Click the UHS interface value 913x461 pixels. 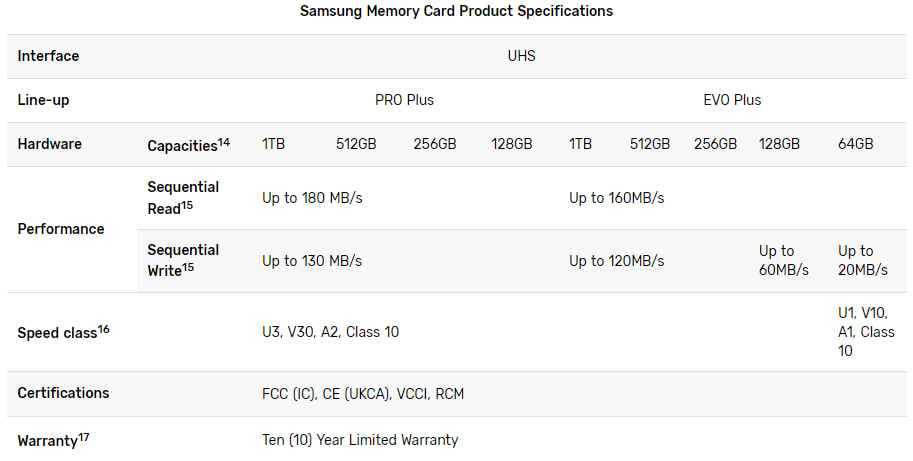coord(521,56)
